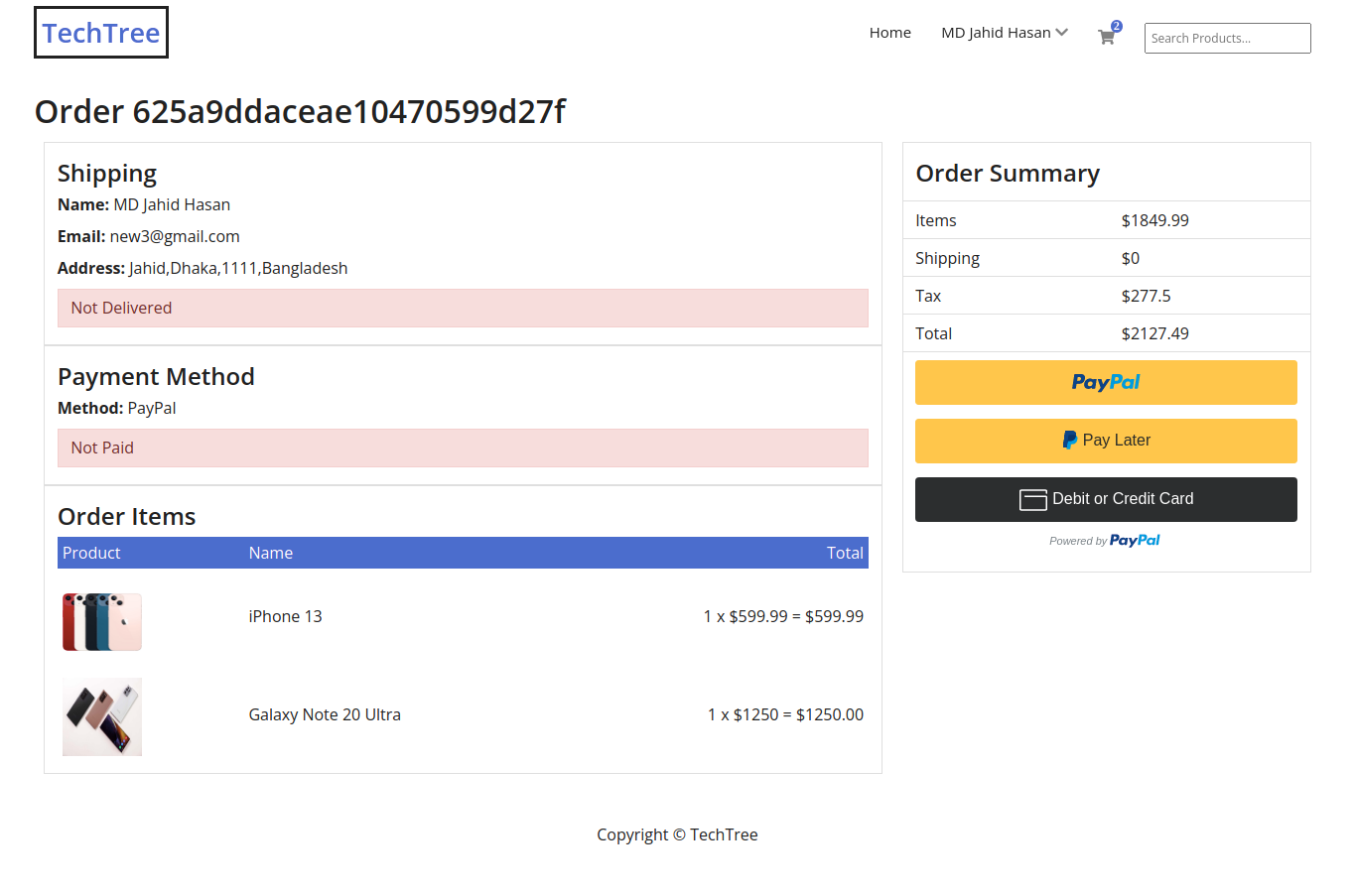Open the shopping cart icon
Image resolution: width=1355 pixels, height=896 pixels.
pyautogui.click(x=1107, y=37)
